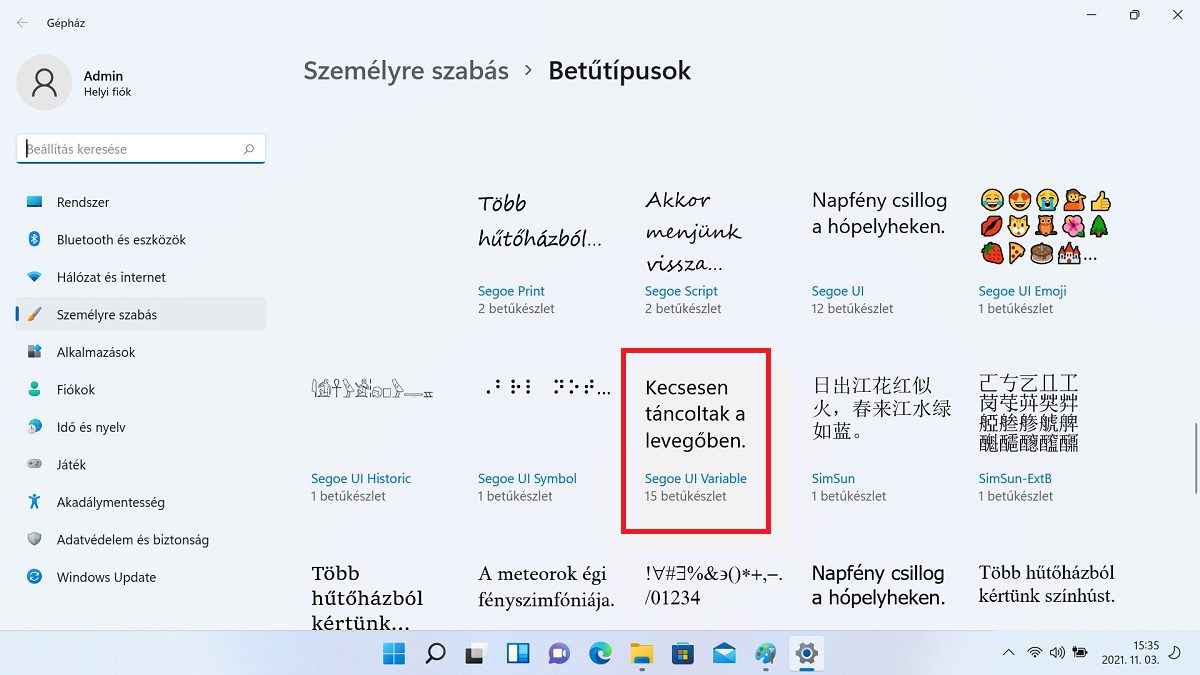Open the Rendszer settings section

[83, 202]
